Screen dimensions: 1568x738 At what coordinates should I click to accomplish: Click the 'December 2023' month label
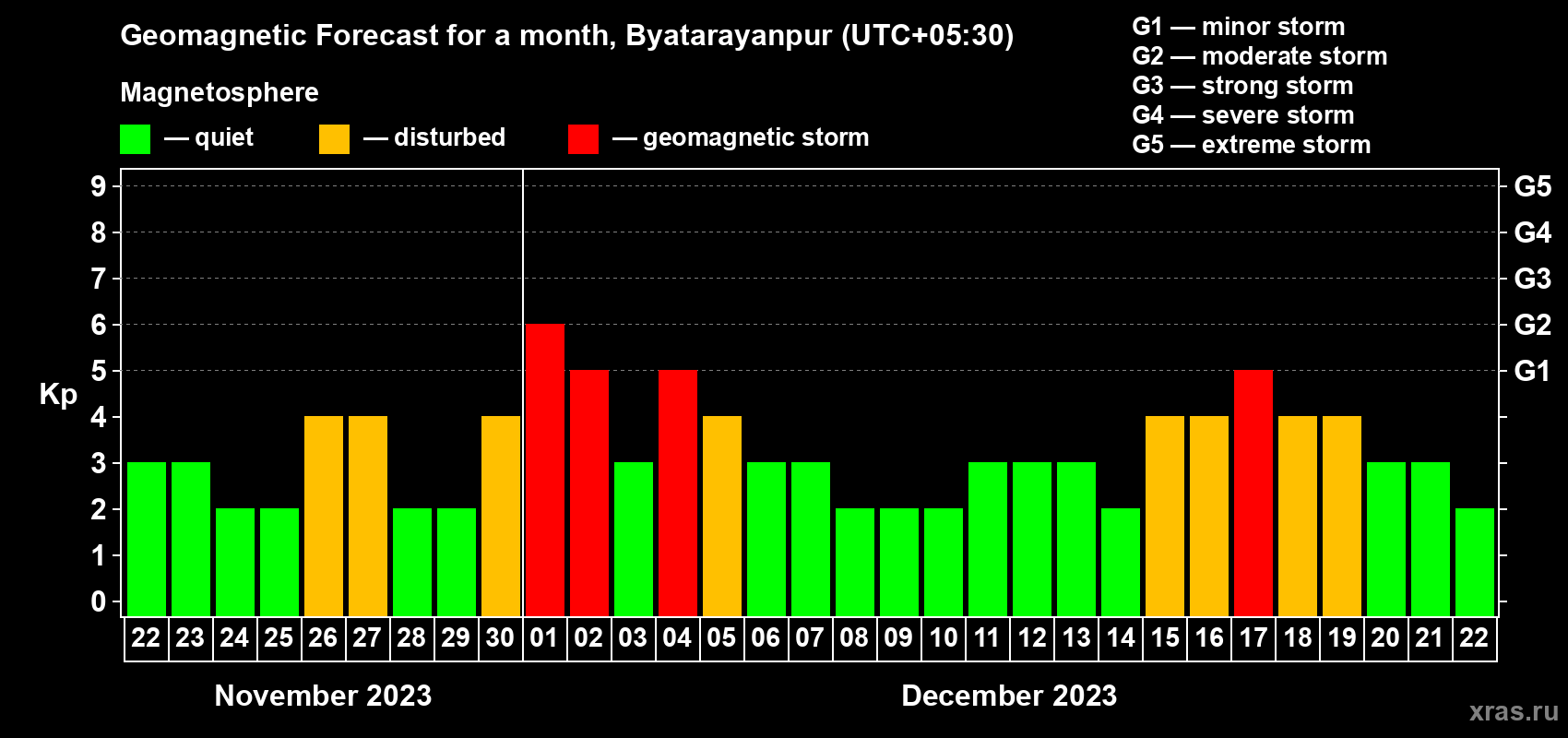coord(1009,696)
